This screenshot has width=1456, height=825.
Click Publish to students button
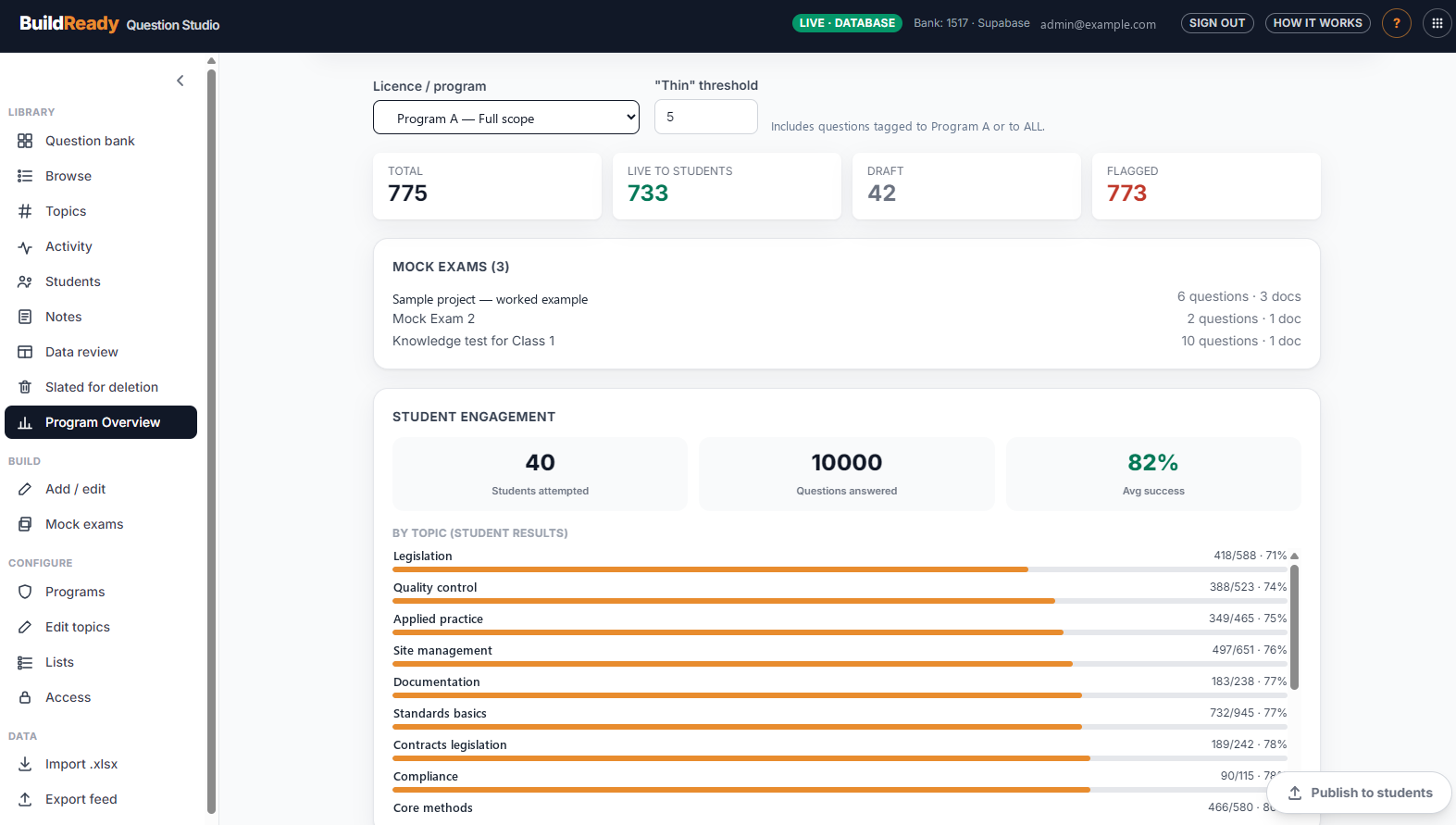pos(1359,793)
